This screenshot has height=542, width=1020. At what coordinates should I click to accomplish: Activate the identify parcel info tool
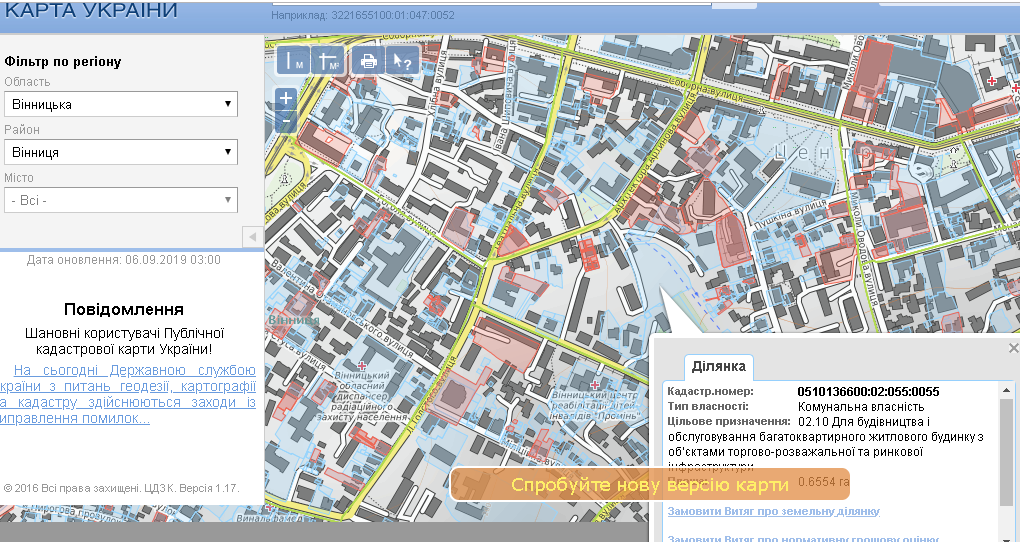point(403,61)
